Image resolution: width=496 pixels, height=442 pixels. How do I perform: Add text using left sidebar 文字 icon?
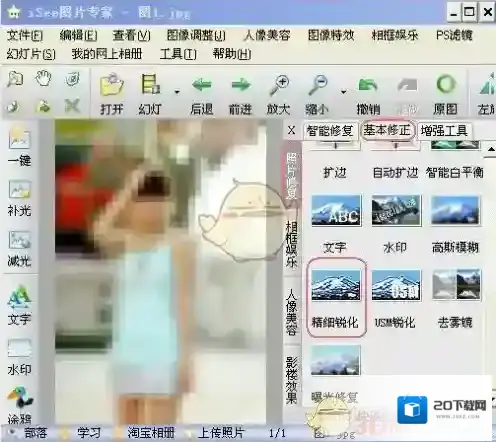[19, 297]
